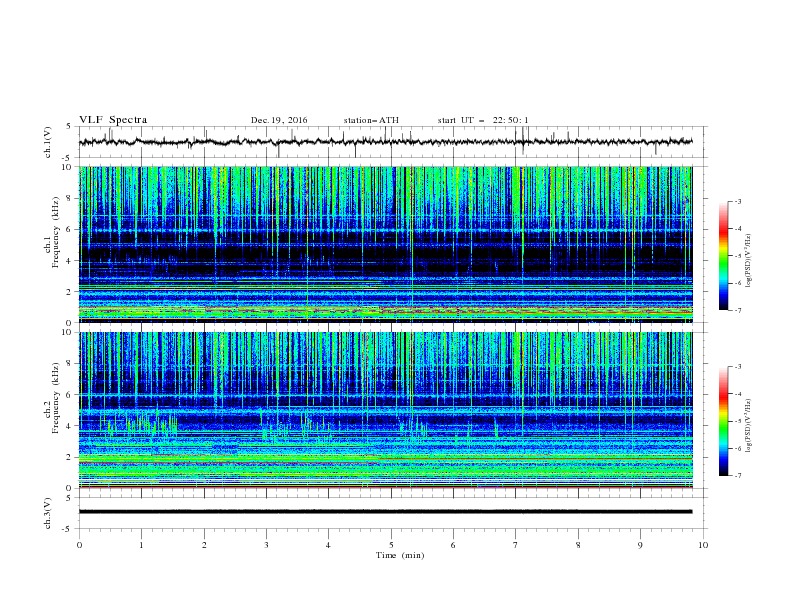Viewport: 792px width, 612px height.
Task: Click the "-7" tick on ch.1 colorbar
Action: (737, 310)
